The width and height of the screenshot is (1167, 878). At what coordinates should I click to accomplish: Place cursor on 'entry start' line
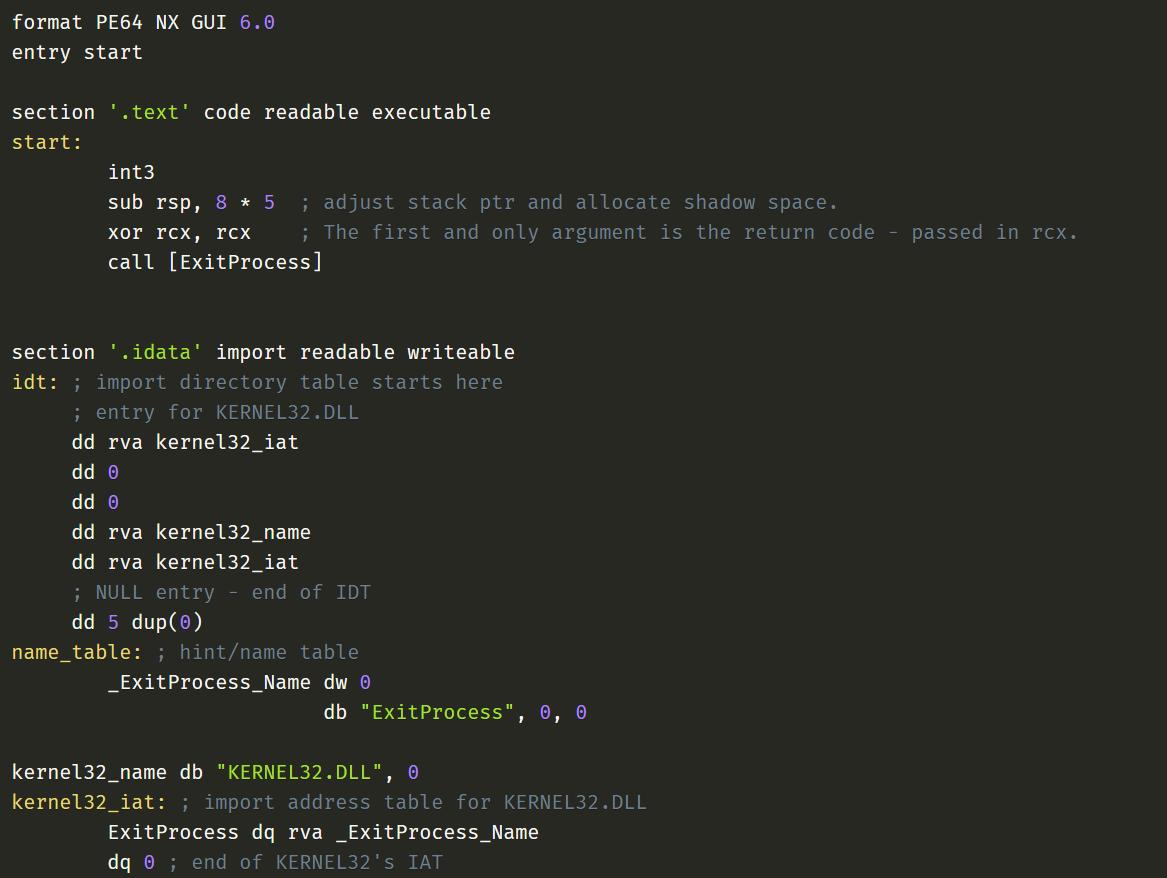point(77,52)
